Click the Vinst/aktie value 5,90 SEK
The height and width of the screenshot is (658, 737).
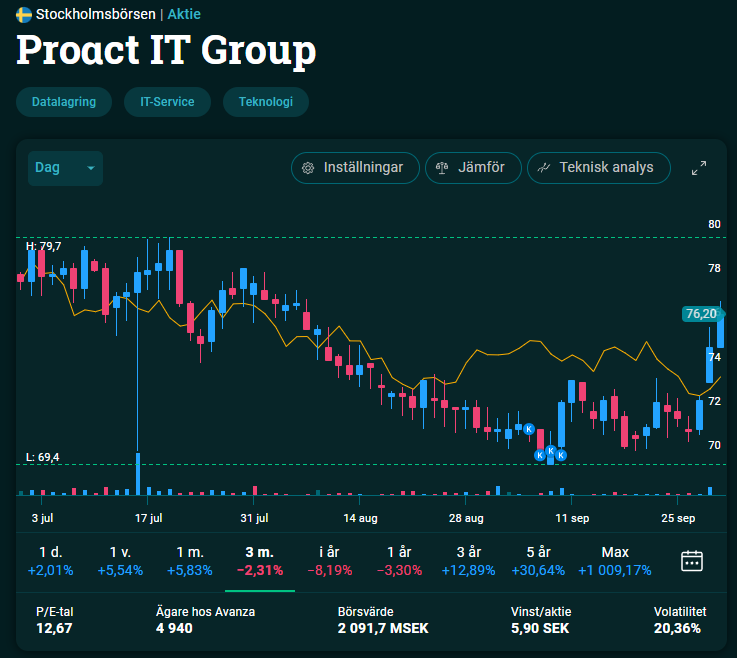click(x=540, y=628)
